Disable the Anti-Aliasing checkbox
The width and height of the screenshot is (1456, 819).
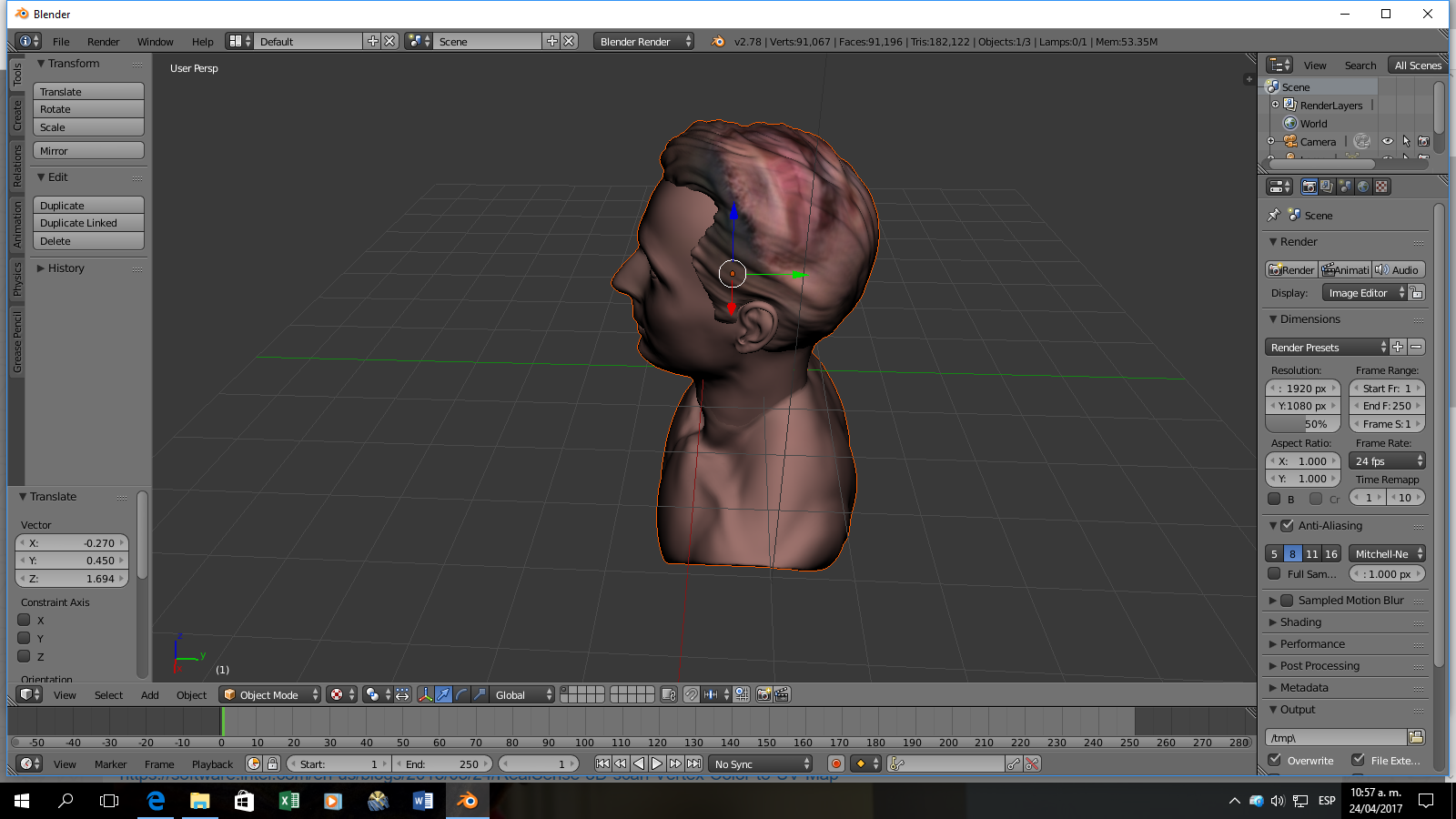click(1287, 525)
